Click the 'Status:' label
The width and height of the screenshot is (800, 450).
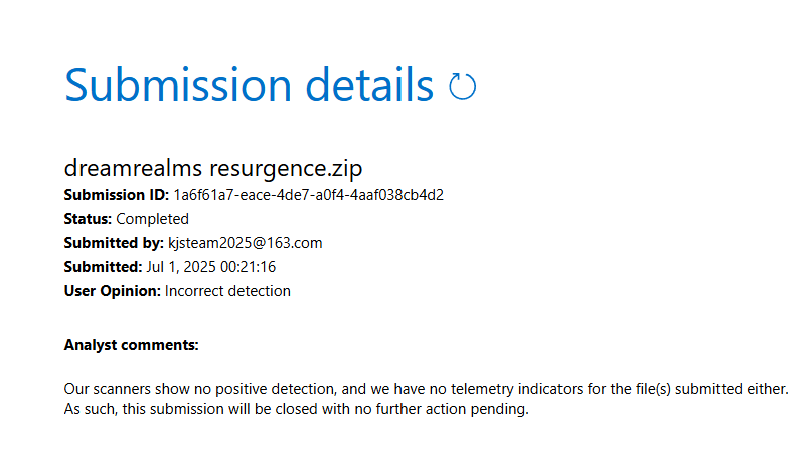[88, 218]
